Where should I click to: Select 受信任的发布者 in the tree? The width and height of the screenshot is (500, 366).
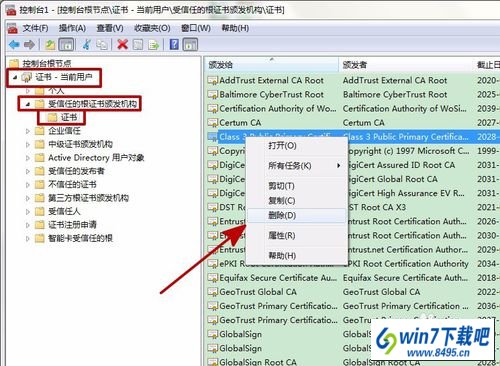(x=76, y=171)
